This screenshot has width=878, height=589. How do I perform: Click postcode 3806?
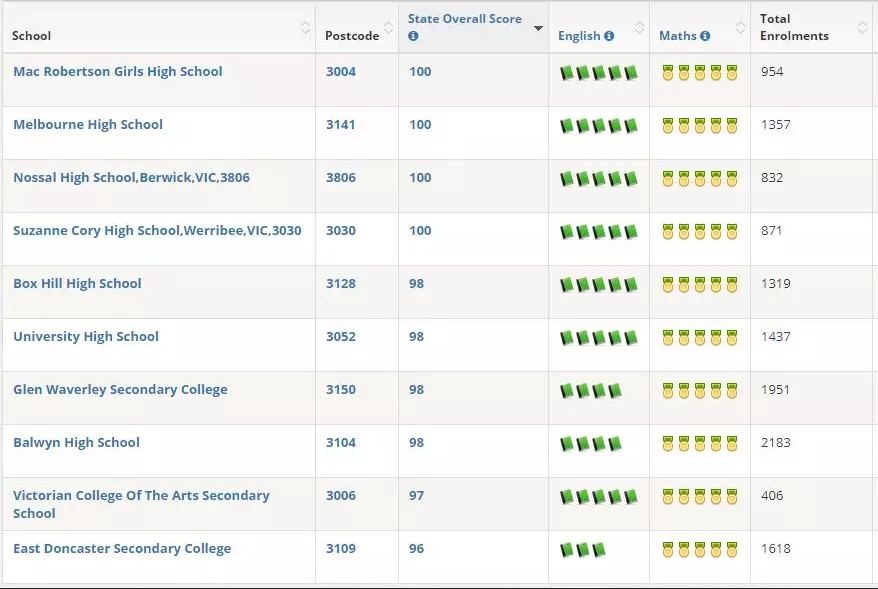tap(341, 177)
